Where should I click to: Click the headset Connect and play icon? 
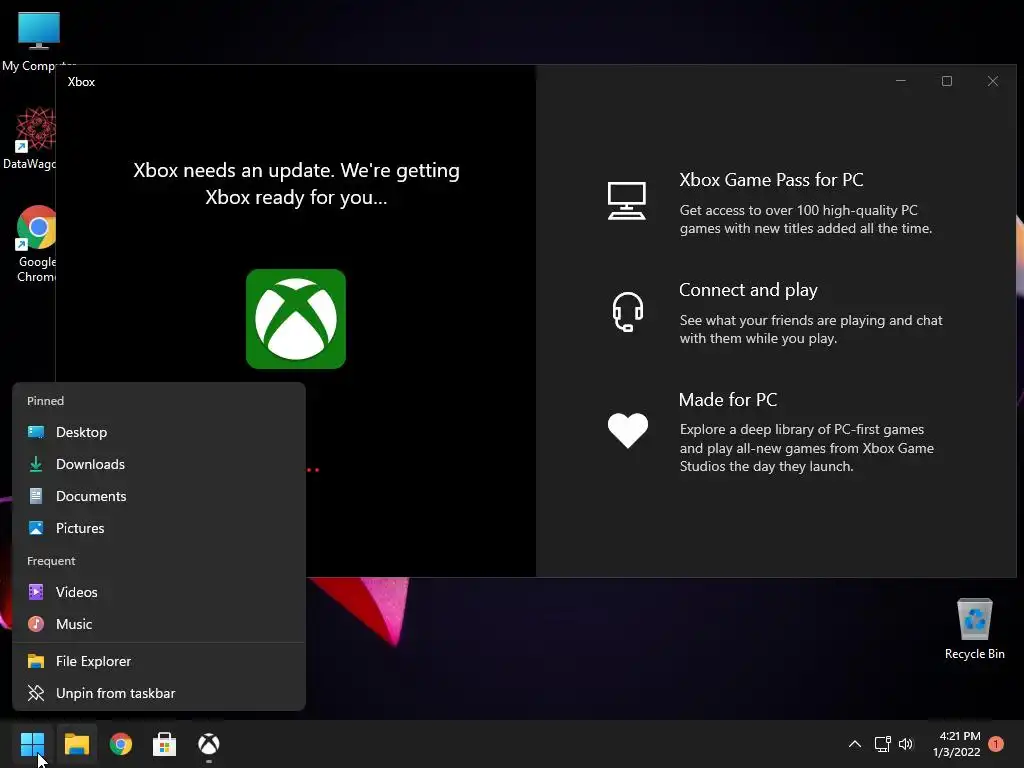[628, 312]
